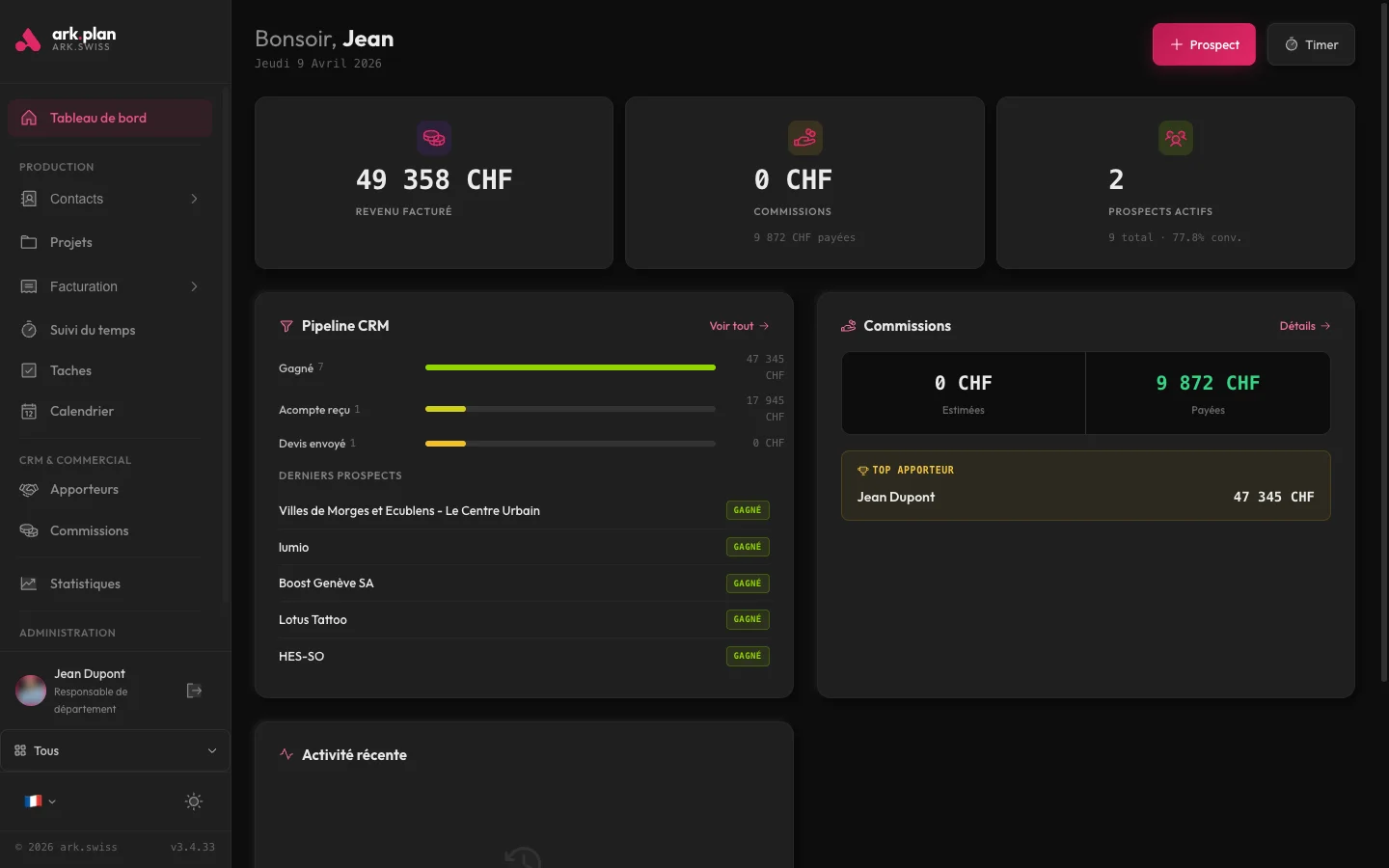Open the Taches menu item
This screenshot has width=1389, height=868.
68,370
